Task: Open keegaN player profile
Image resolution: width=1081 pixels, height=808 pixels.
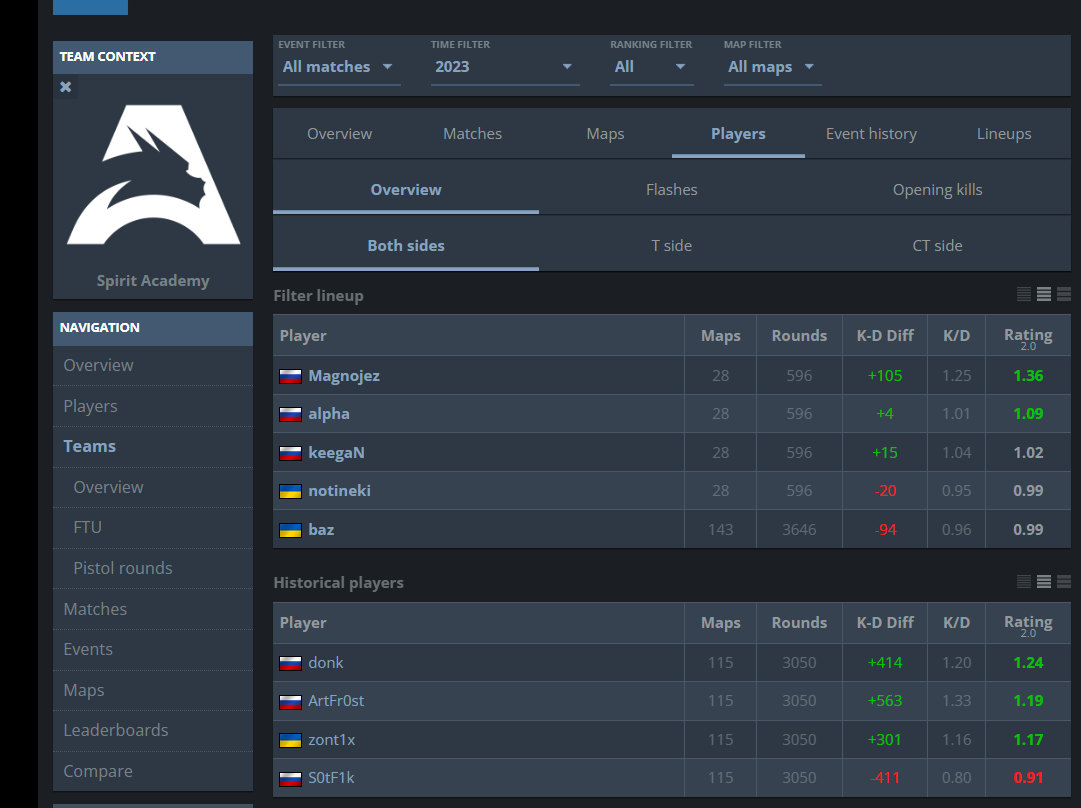Action: (x=336, y=453)
